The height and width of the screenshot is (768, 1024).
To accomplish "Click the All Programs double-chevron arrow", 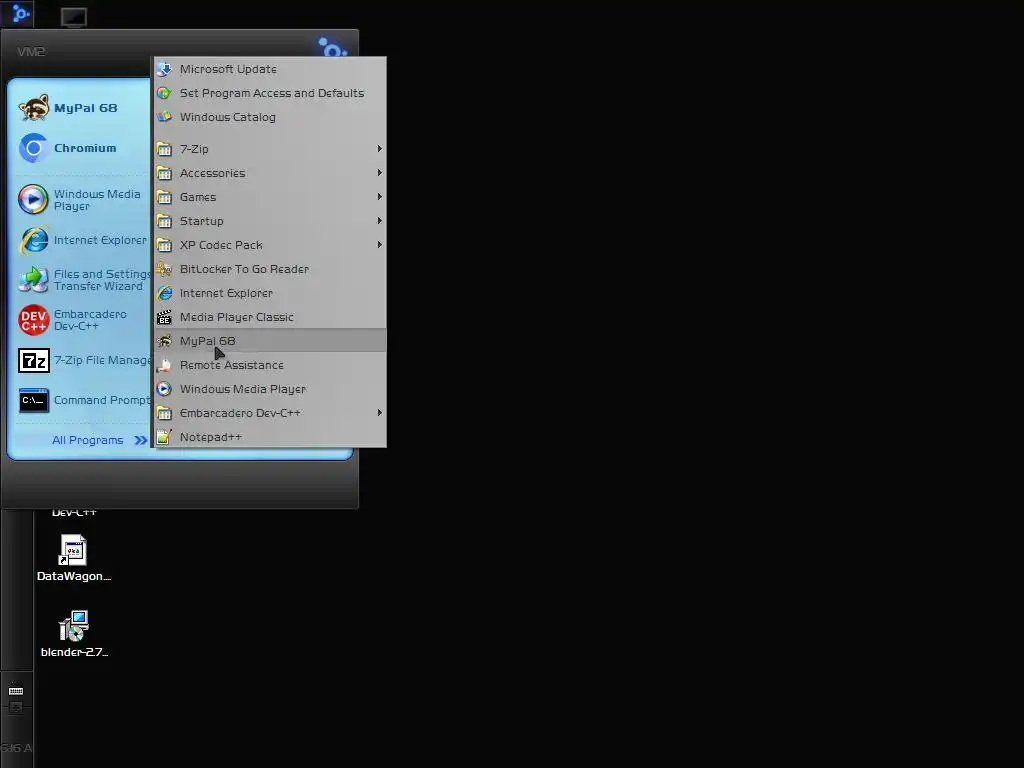I will pyautogui.click(x=140, y=440).
